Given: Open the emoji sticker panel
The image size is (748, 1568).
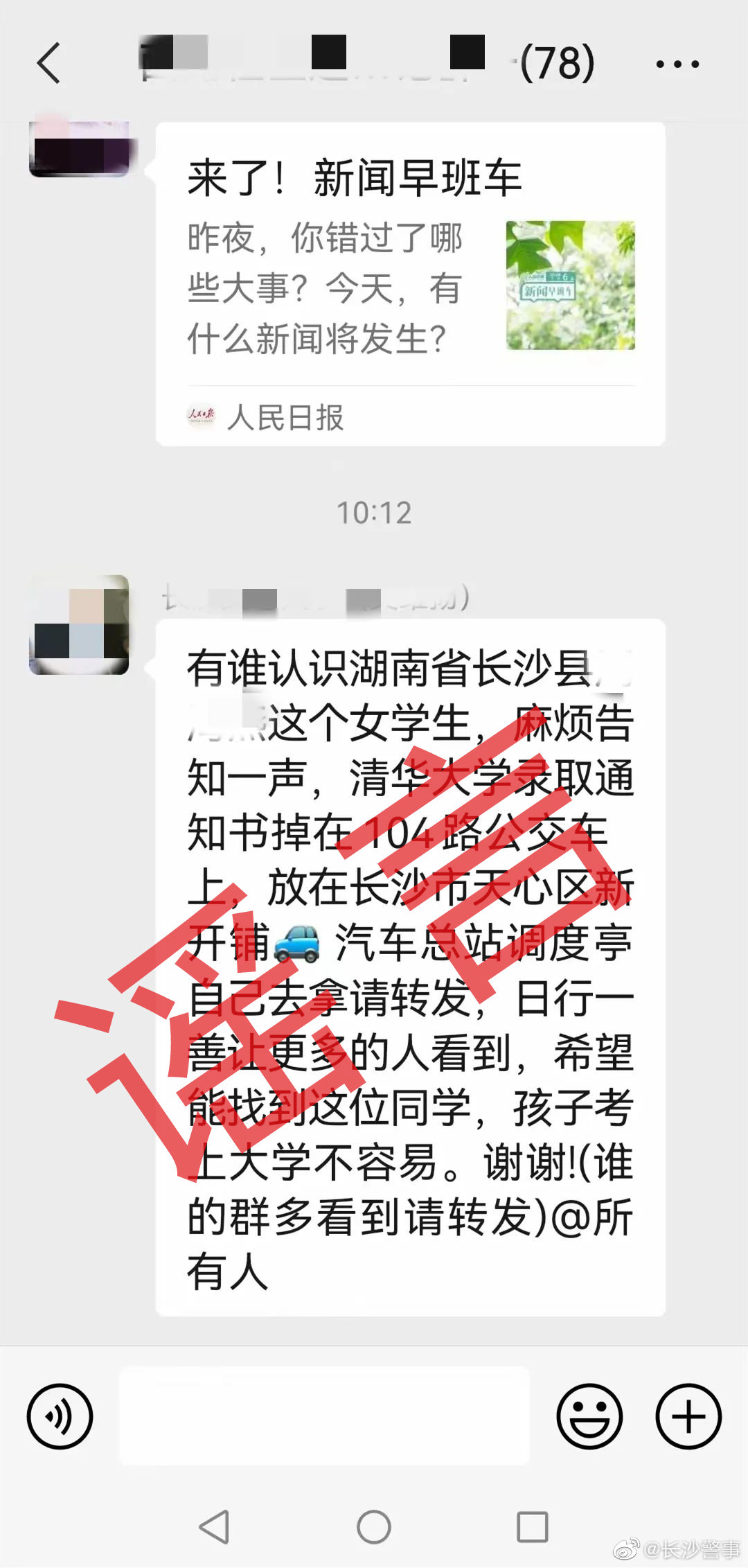Looking at the screenshot, I should click(x=590, y=1416).
